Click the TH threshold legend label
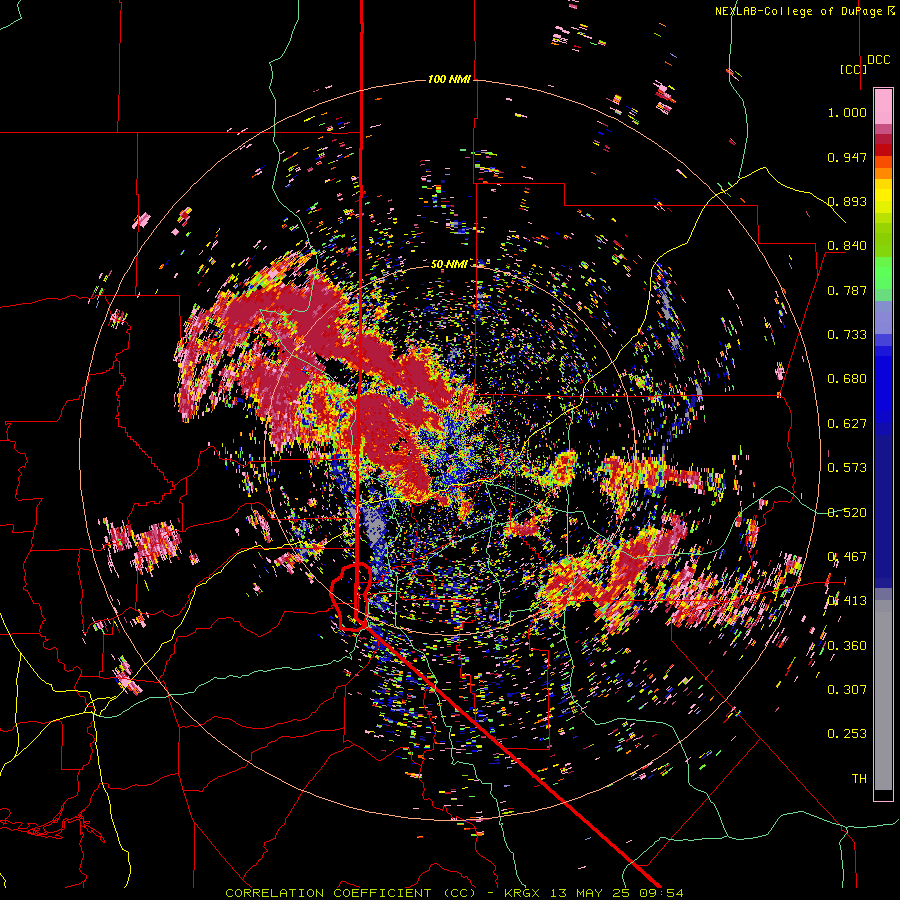The height and width of the screenshot is (900, 900). tap(859, 779)
